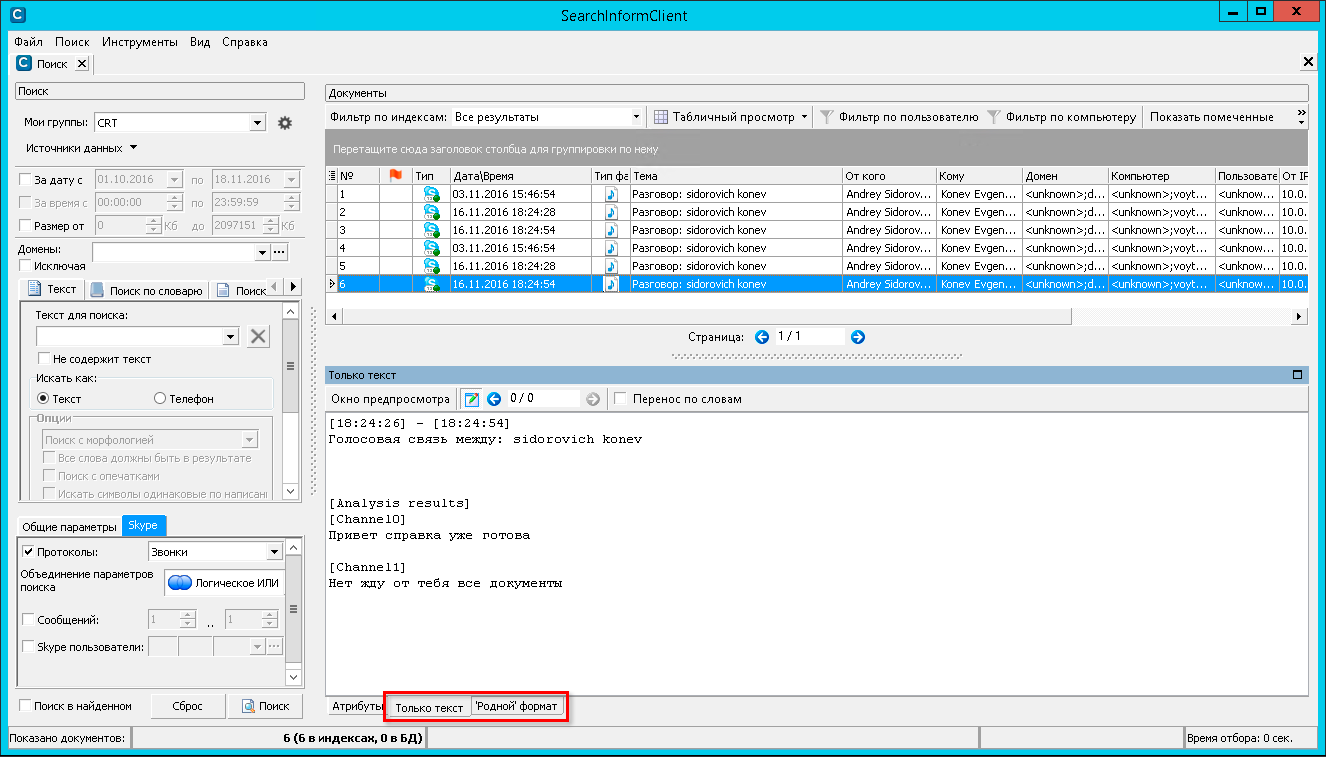Switch to Поиск по словарю tab
Image resolution: width=1326 pixels, height=757 pixels.
[x=147, y=290]
